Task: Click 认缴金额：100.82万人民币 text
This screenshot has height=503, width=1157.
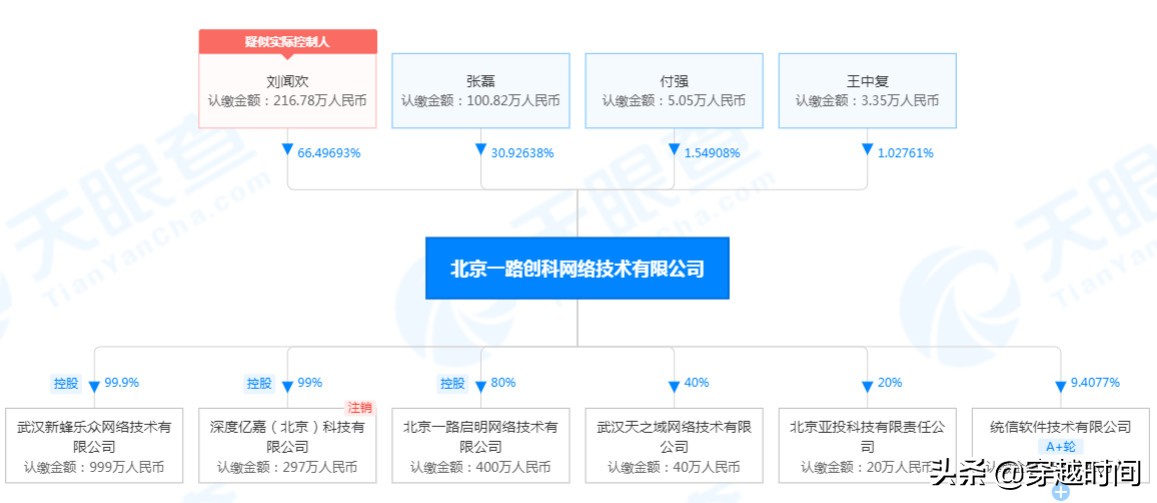Action: tap(480, 101)
